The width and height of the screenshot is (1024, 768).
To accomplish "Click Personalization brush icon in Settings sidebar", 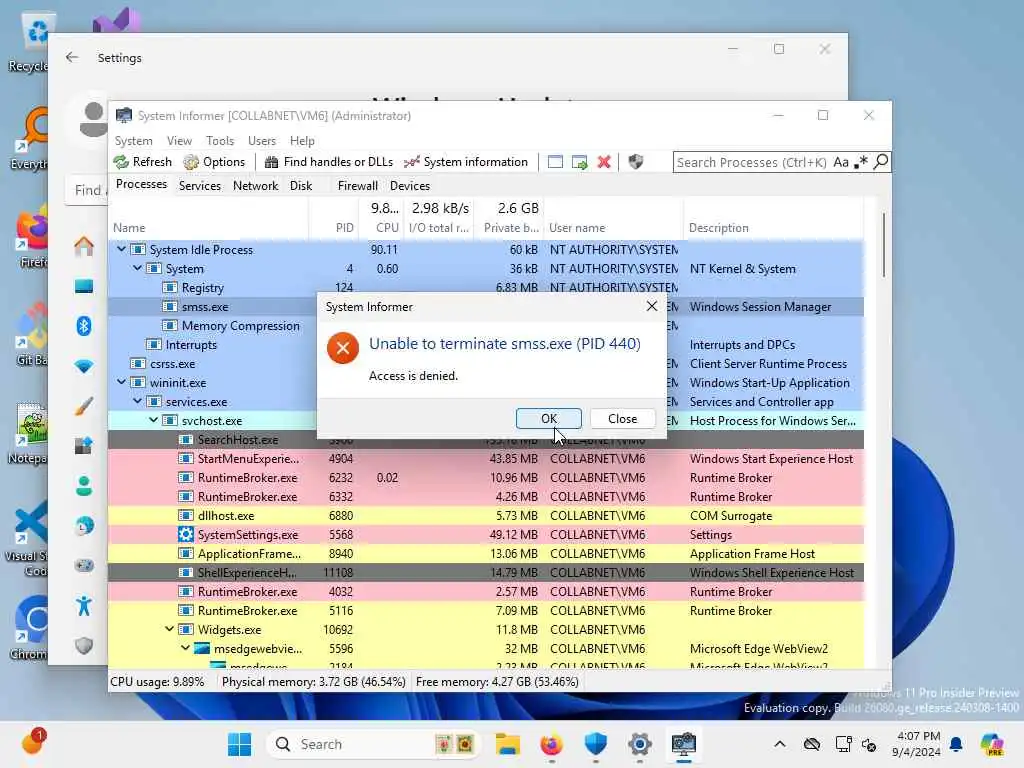I will 84,406.
